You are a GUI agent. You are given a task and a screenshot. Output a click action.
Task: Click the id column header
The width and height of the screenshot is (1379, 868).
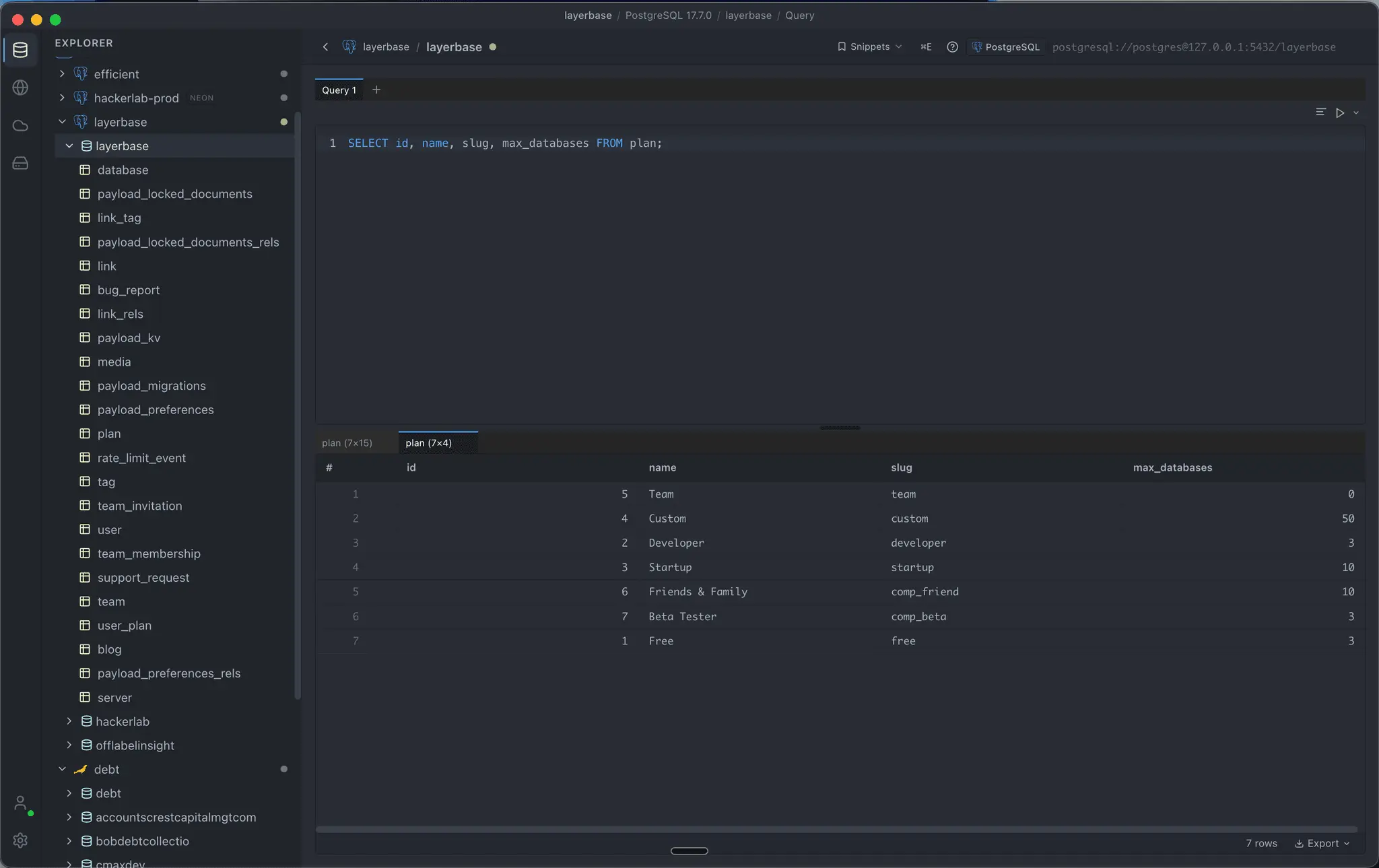(x=411, y=467)
